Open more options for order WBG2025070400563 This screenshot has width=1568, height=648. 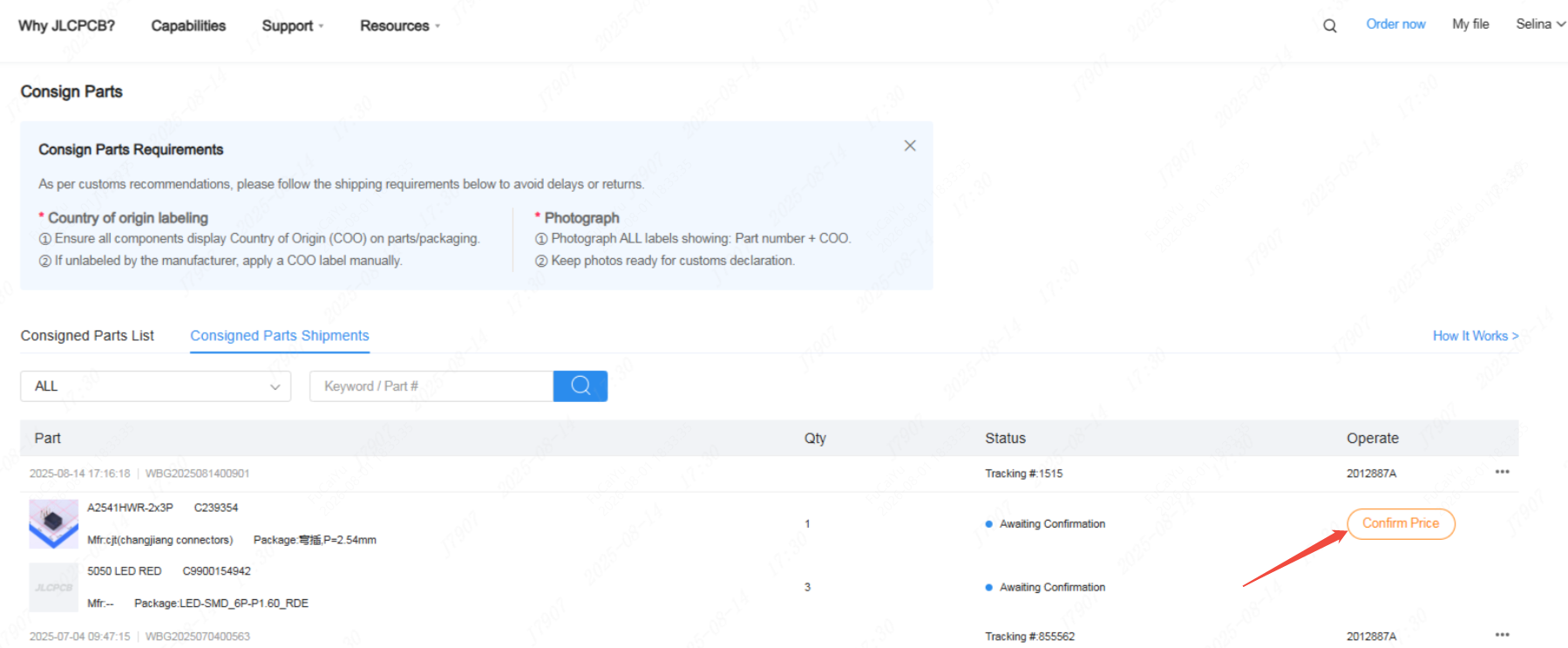pos(1502,635)
